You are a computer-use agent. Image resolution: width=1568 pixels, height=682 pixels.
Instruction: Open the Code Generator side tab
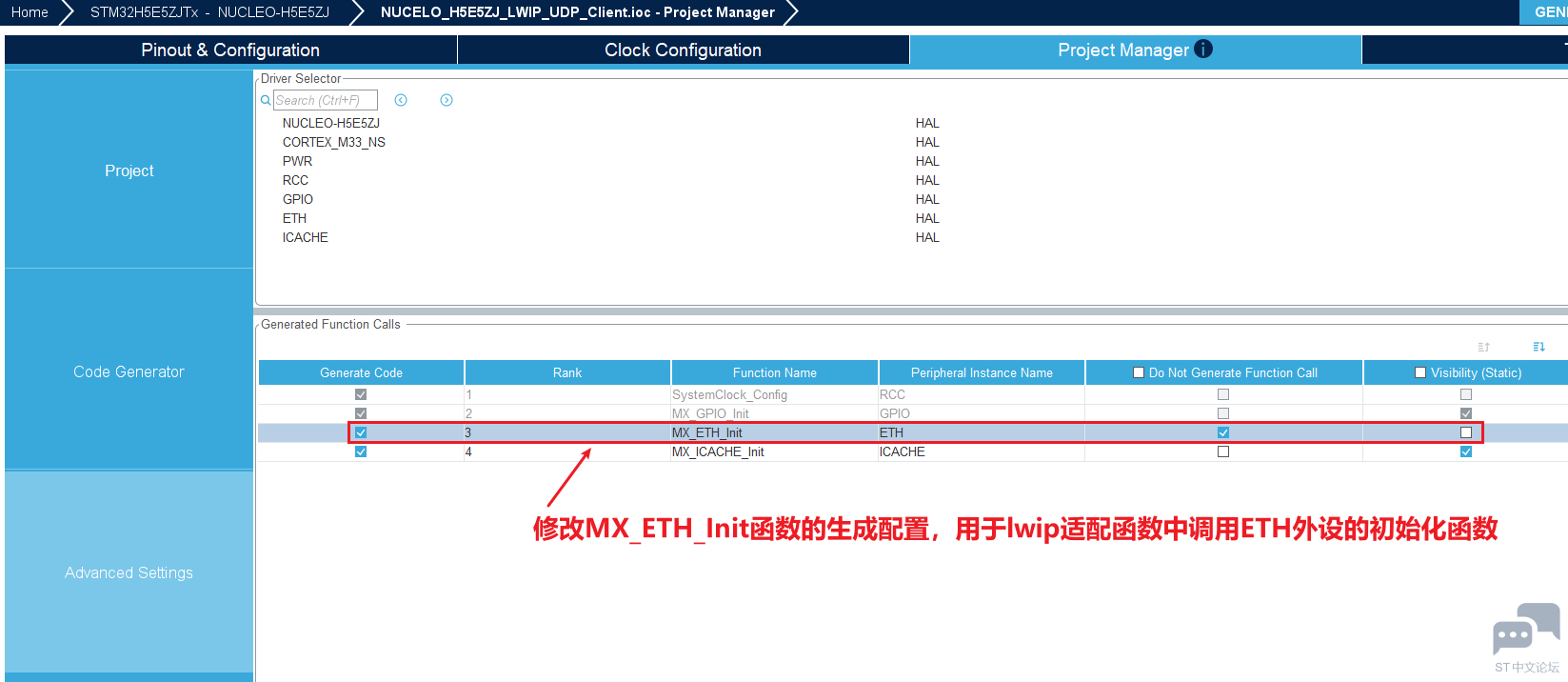pos(129,371)
